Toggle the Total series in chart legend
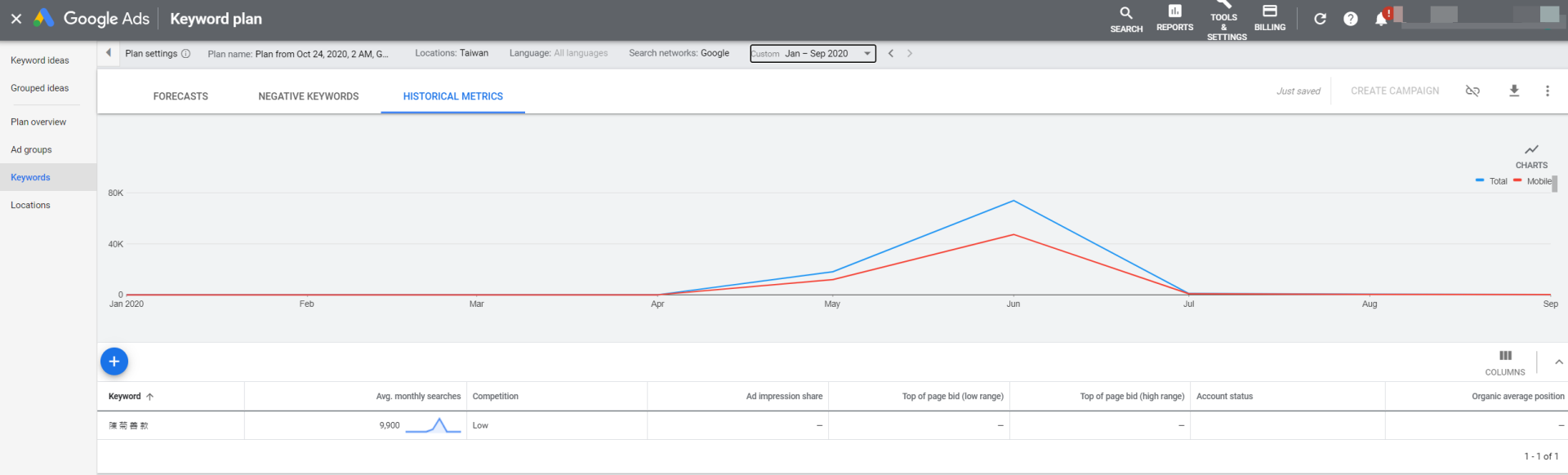The width and height of the screenshot is (1568, 475). [1491, 181]
